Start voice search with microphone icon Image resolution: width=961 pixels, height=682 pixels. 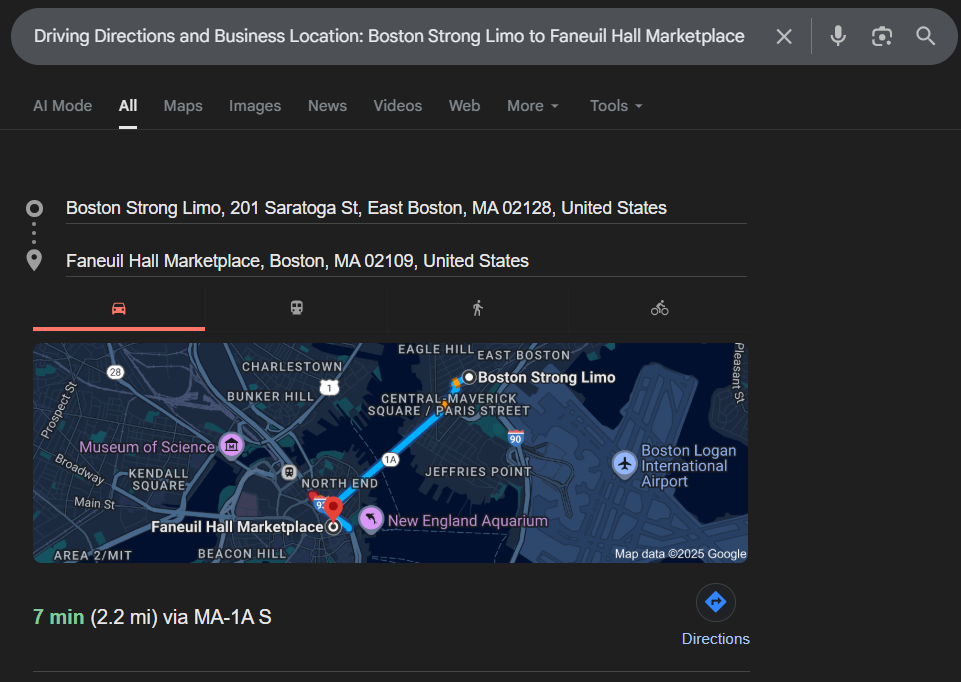838,37
